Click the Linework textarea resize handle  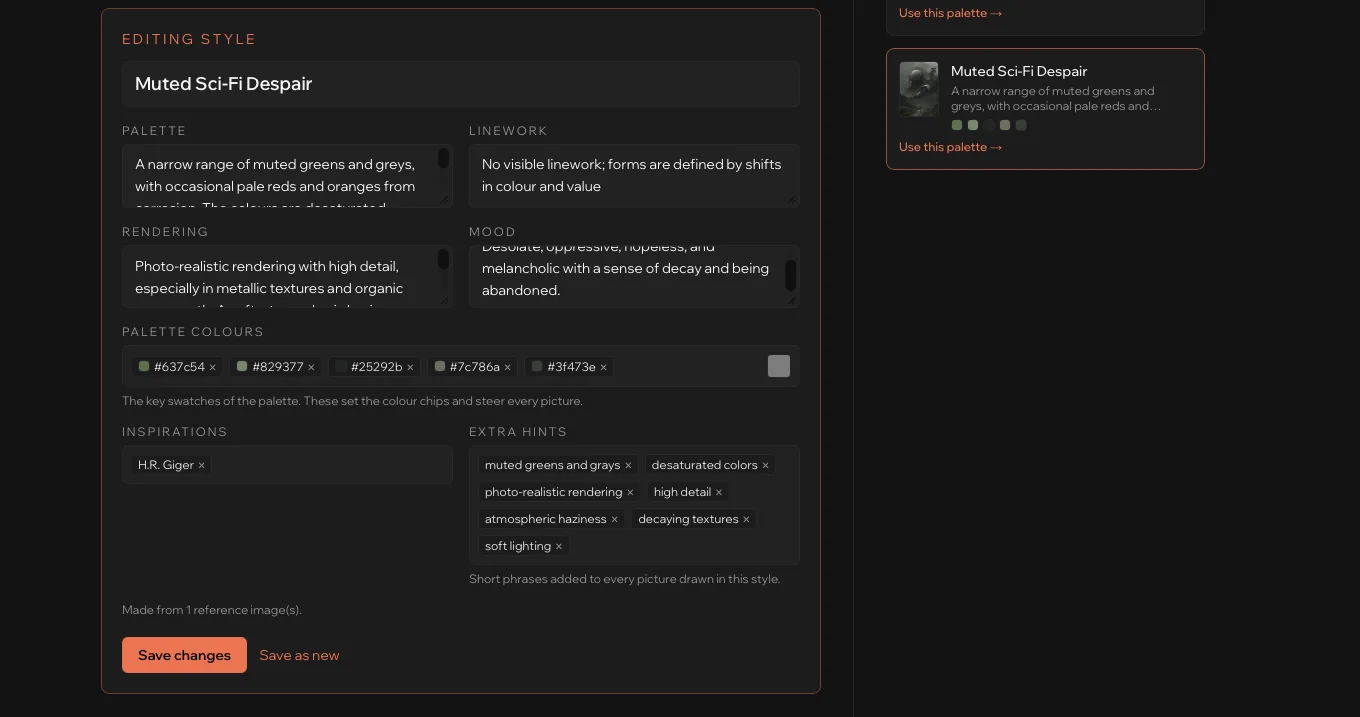792,200
